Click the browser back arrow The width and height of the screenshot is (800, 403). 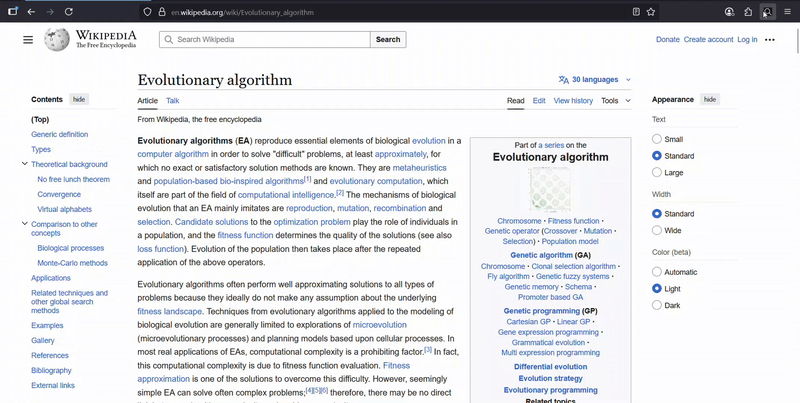click(x=31, y=12)
